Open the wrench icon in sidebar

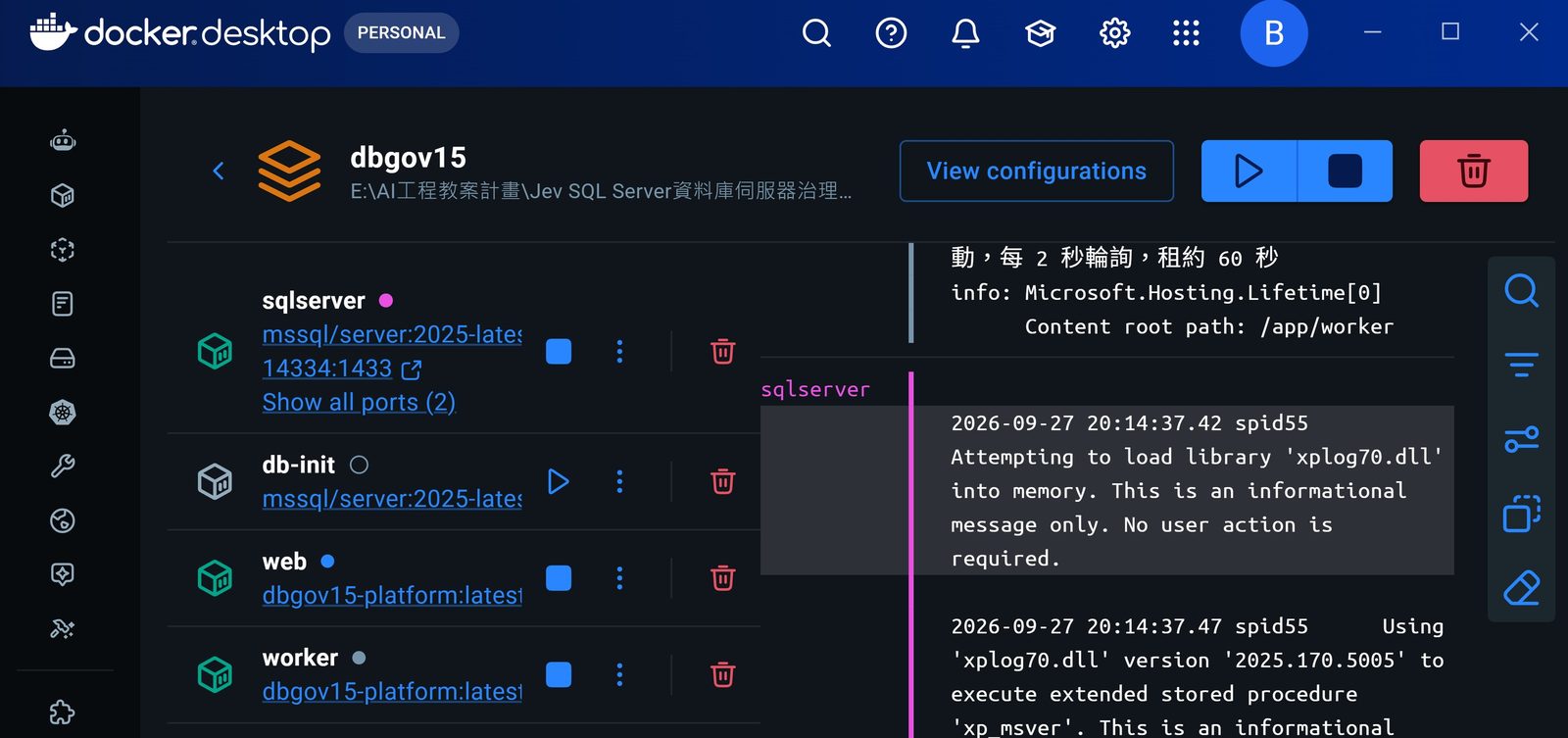(x=63, y=466)
